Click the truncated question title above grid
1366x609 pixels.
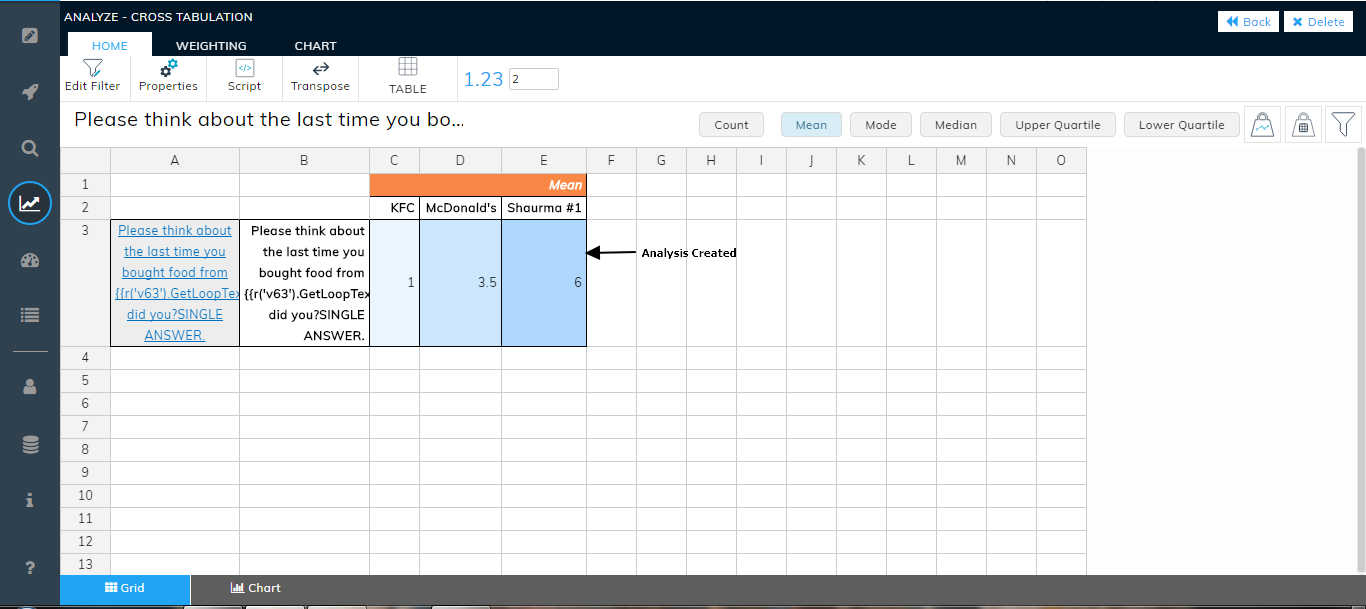[269, 120]
